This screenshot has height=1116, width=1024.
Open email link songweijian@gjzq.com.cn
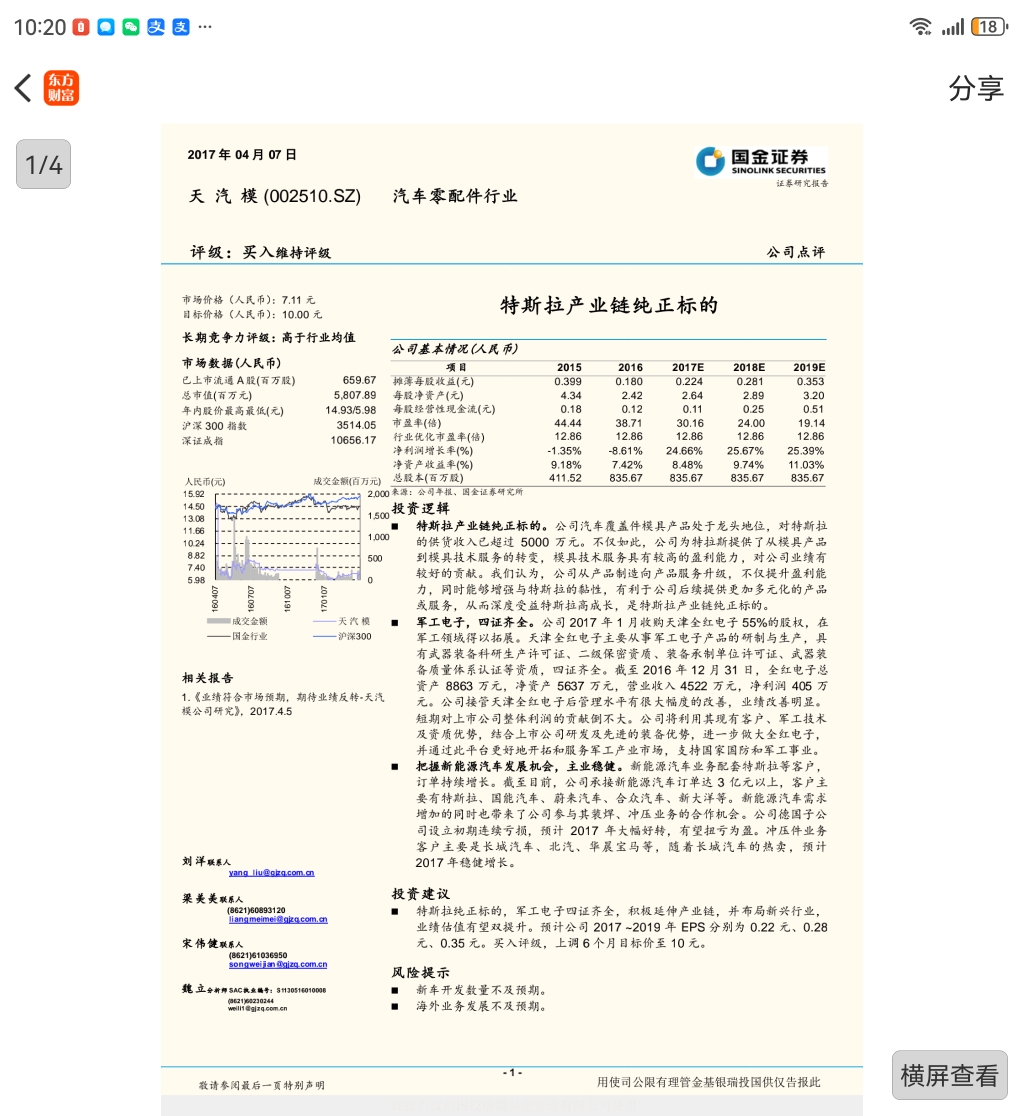click(x=278, y=964)
